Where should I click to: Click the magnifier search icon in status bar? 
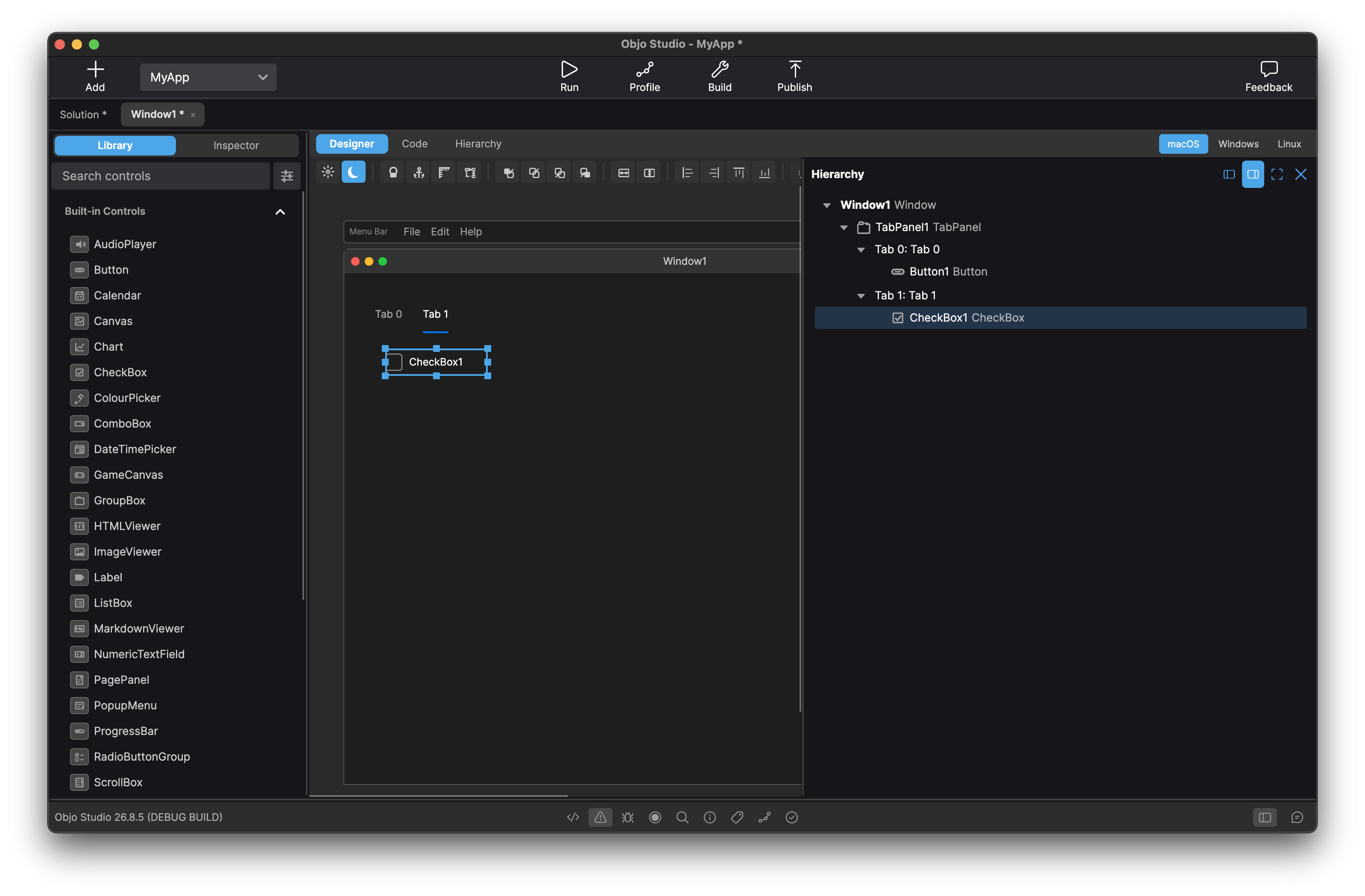pyautogui.click(x=682, y=817)
